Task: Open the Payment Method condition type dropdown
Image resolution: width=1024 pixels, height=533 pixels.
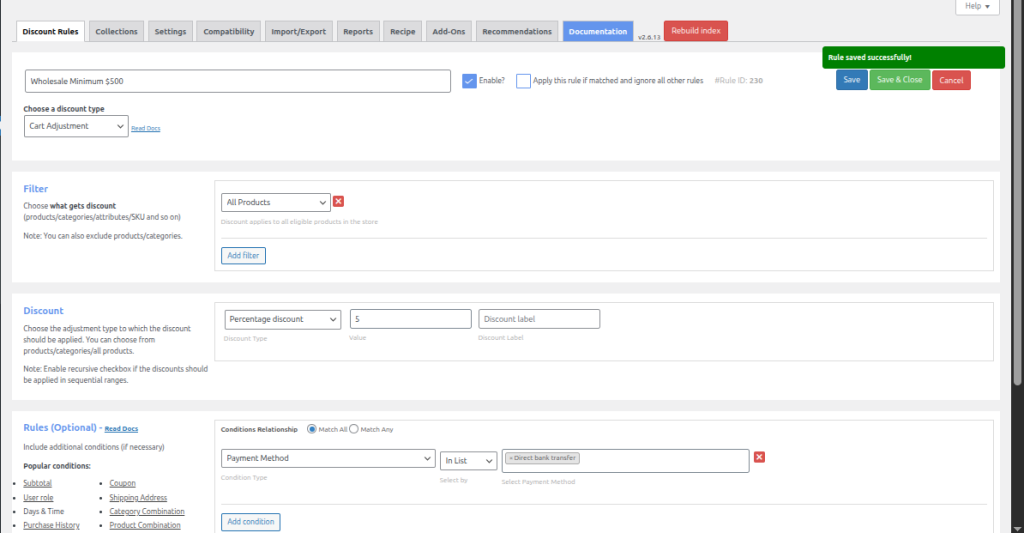Action: [x=327, y=459]
